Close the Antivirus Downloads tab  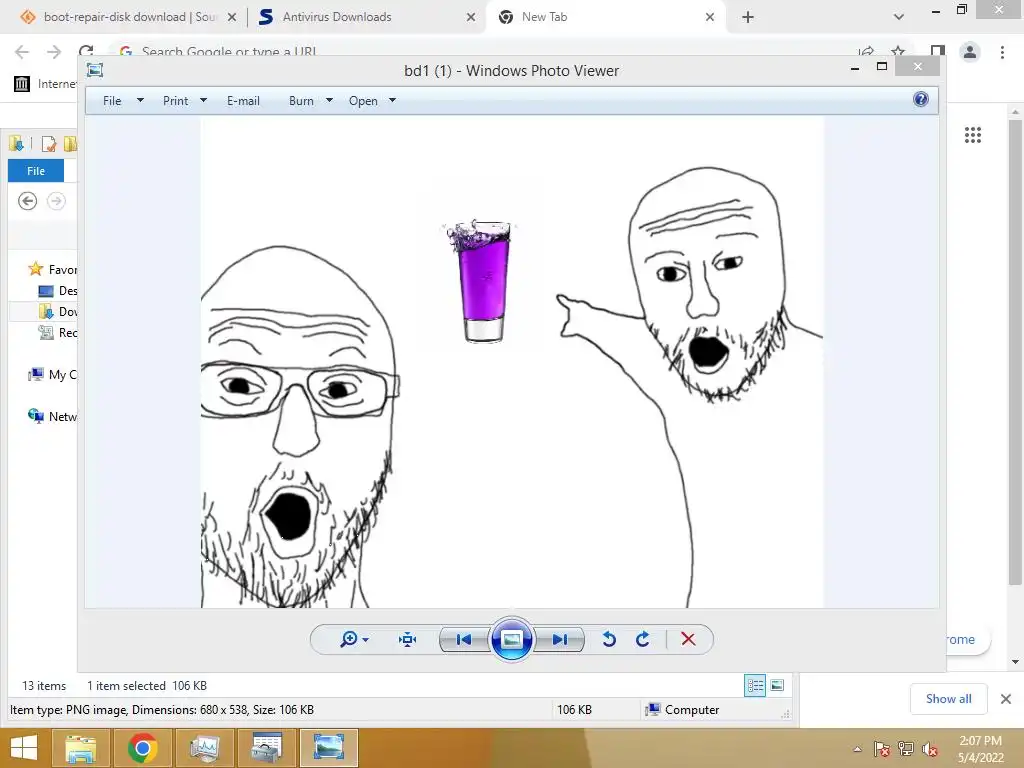point(471,17)
